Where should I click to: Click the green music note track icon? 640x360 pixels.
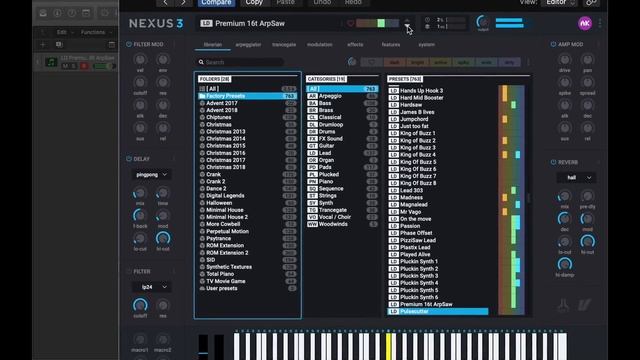(x=51, y=62)
